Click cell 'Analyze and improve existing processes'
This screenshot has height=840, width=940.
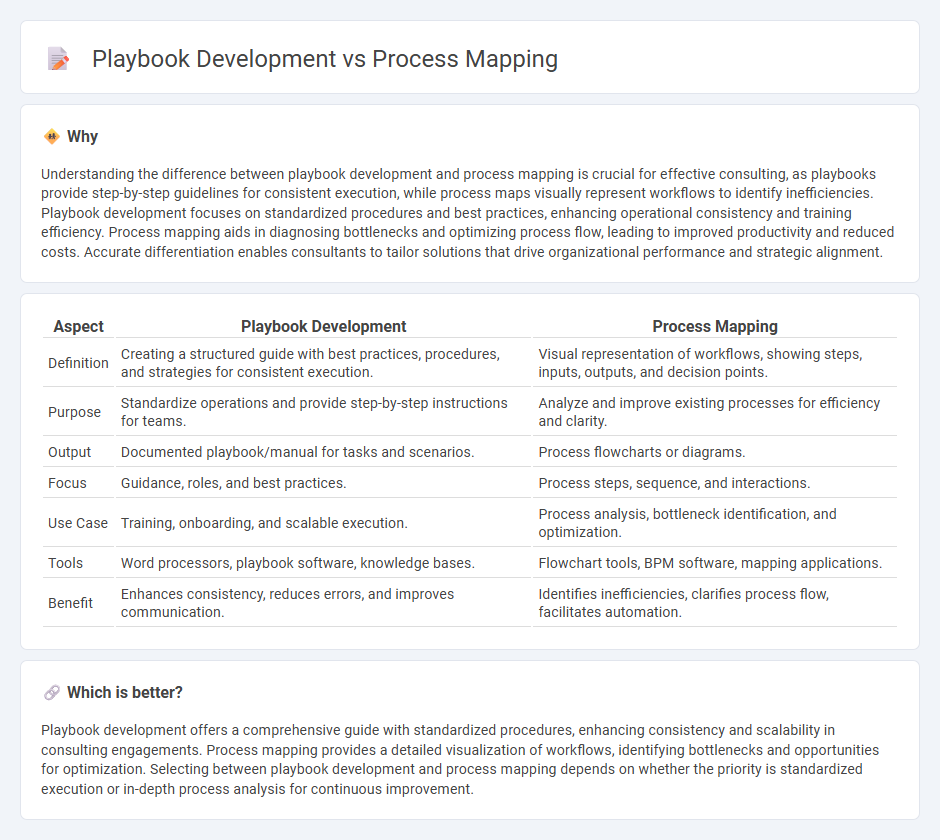click(715, 412)
